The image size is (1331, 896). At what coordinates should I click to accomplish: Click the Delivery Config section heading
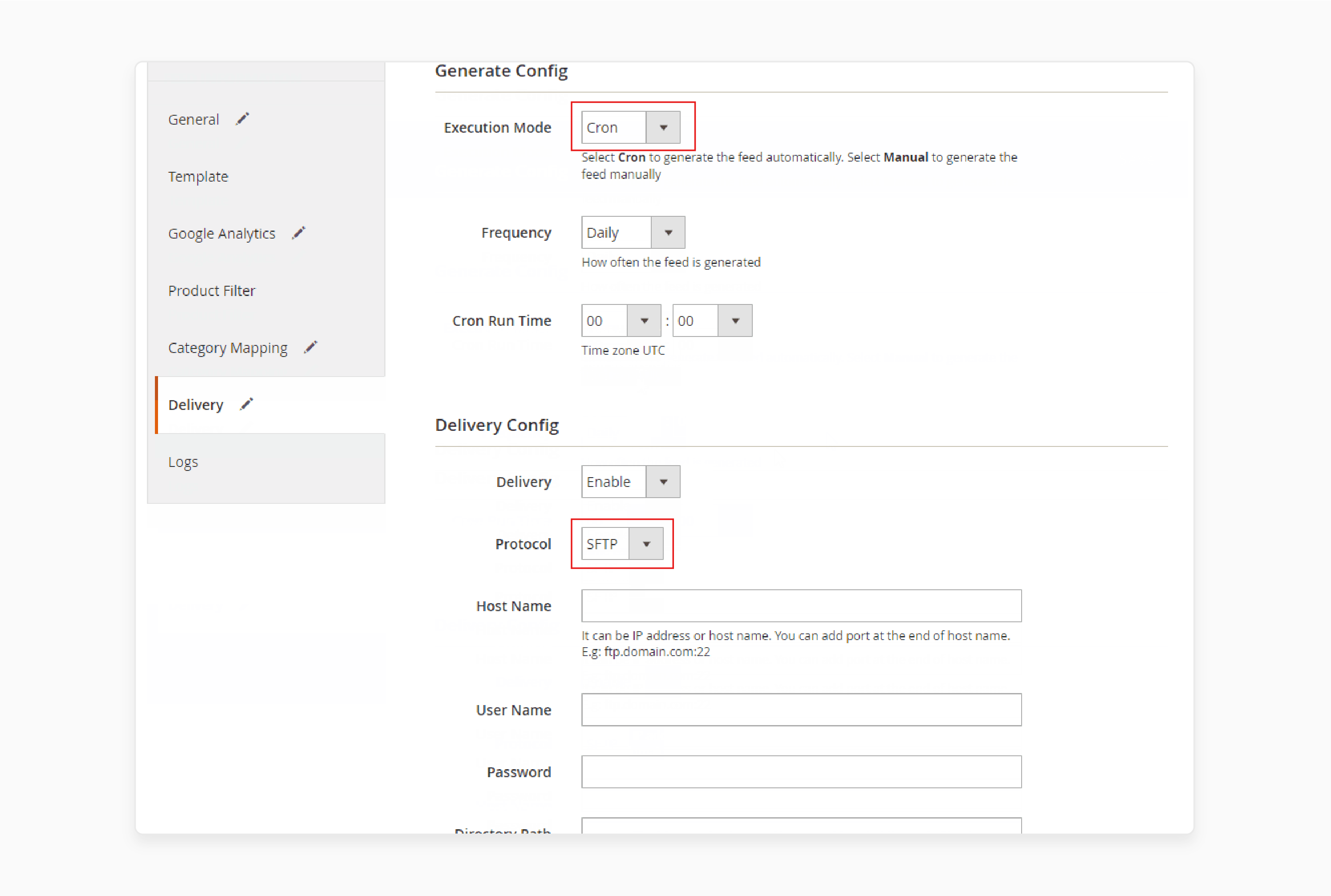(x=497, y=425)
